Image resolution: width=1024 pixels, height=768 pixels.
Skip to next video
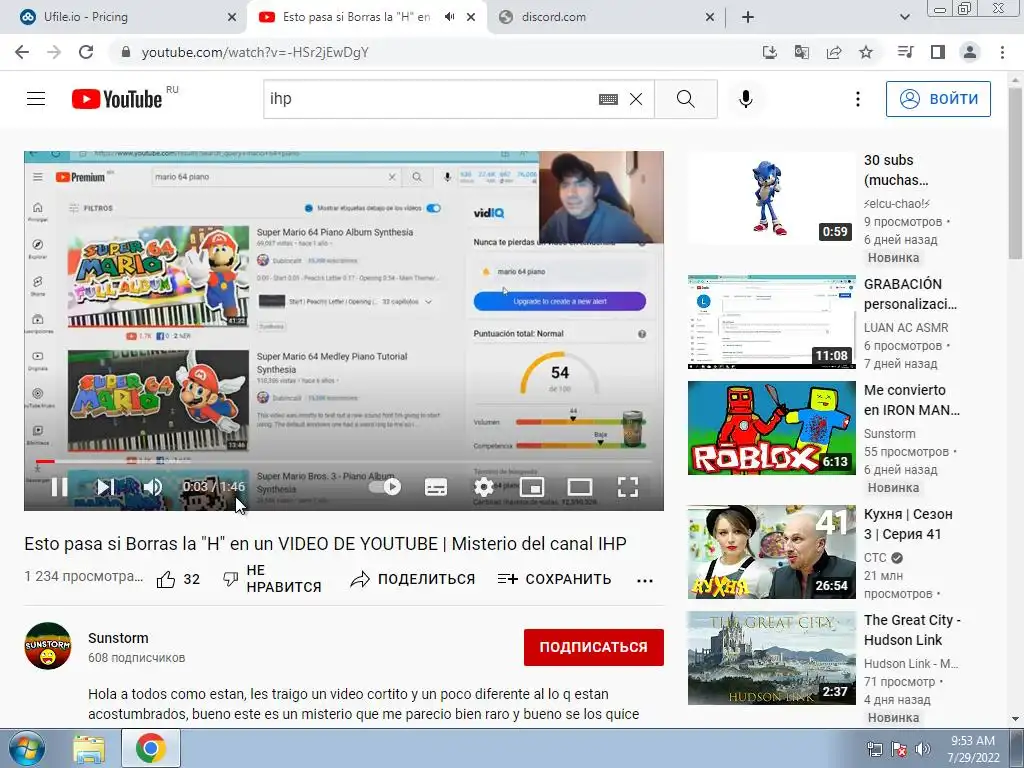105,487
